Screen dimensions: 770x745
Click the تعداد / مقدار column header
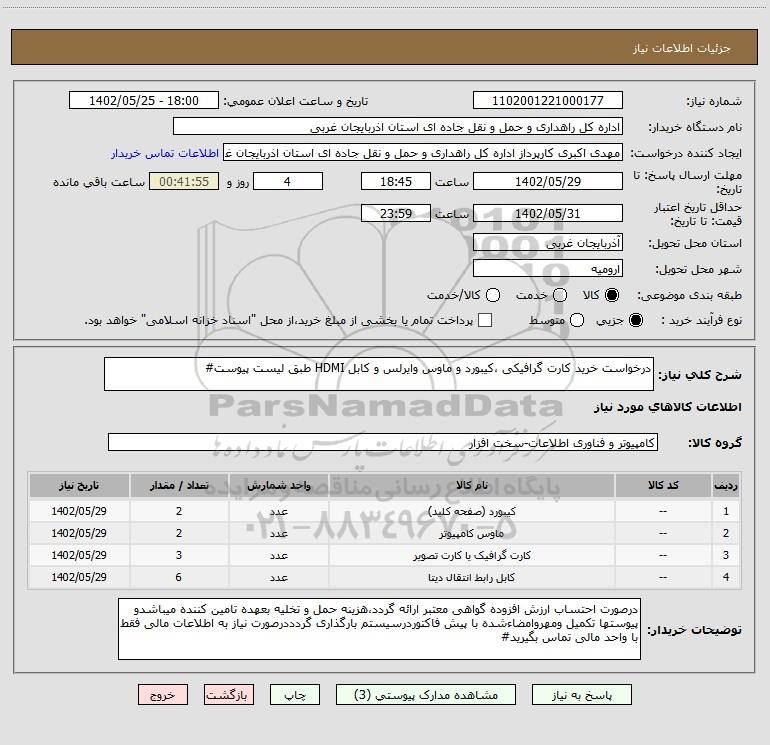(179, 485)
